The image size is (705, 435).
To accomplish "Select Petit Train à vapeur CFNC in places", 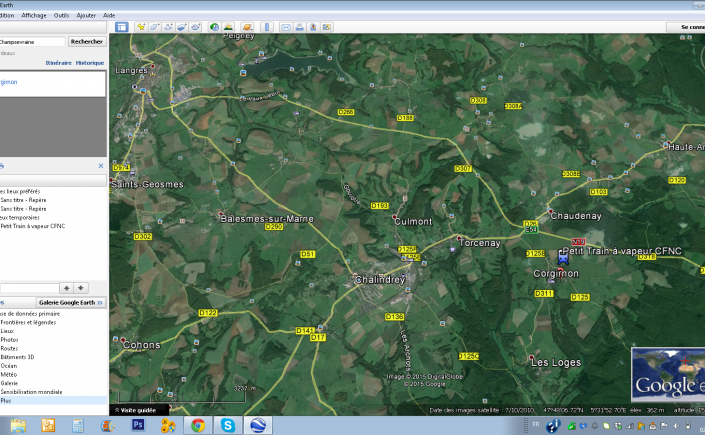I will click(30, 226).
